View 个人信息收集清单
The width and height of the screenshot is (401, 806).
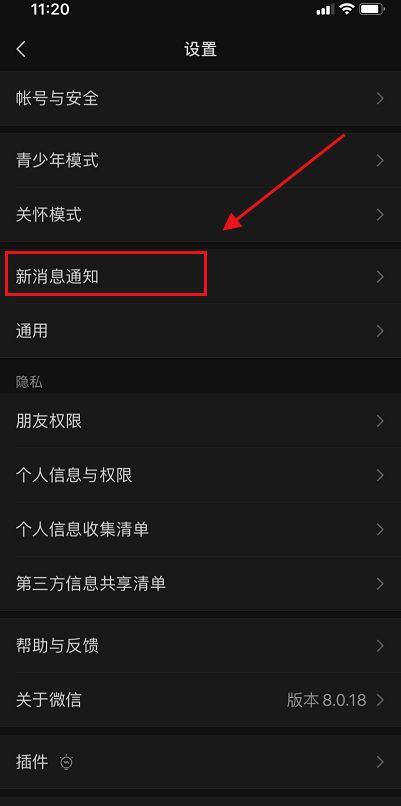(200, 529)
